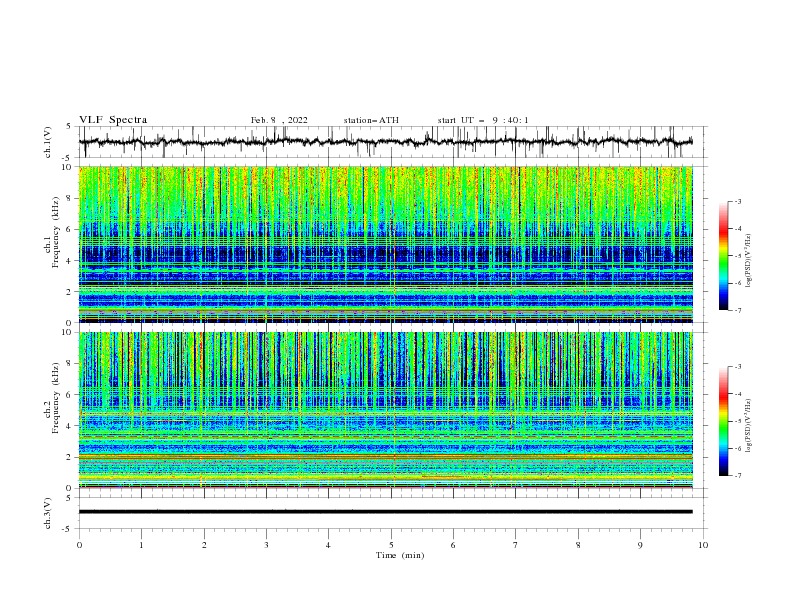Click the upper color scale bar
Viewport: 792px width, 612px height.
[724, 256]
